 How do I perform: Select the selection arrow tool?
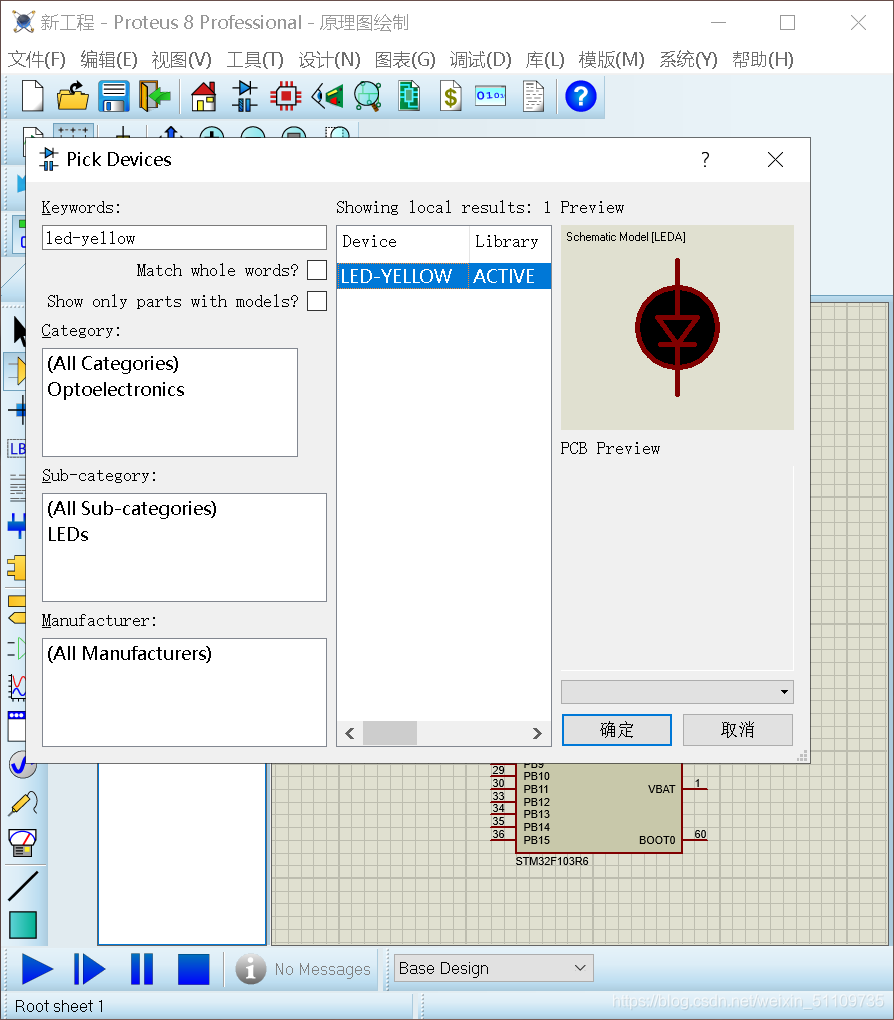[x=20, y=331]
